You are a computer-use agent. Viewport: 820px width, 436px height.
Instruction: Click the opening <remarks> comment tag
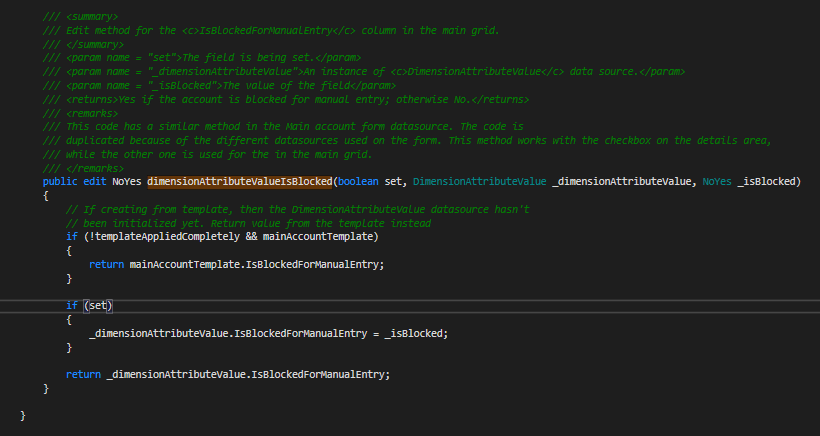coord(80,113)
